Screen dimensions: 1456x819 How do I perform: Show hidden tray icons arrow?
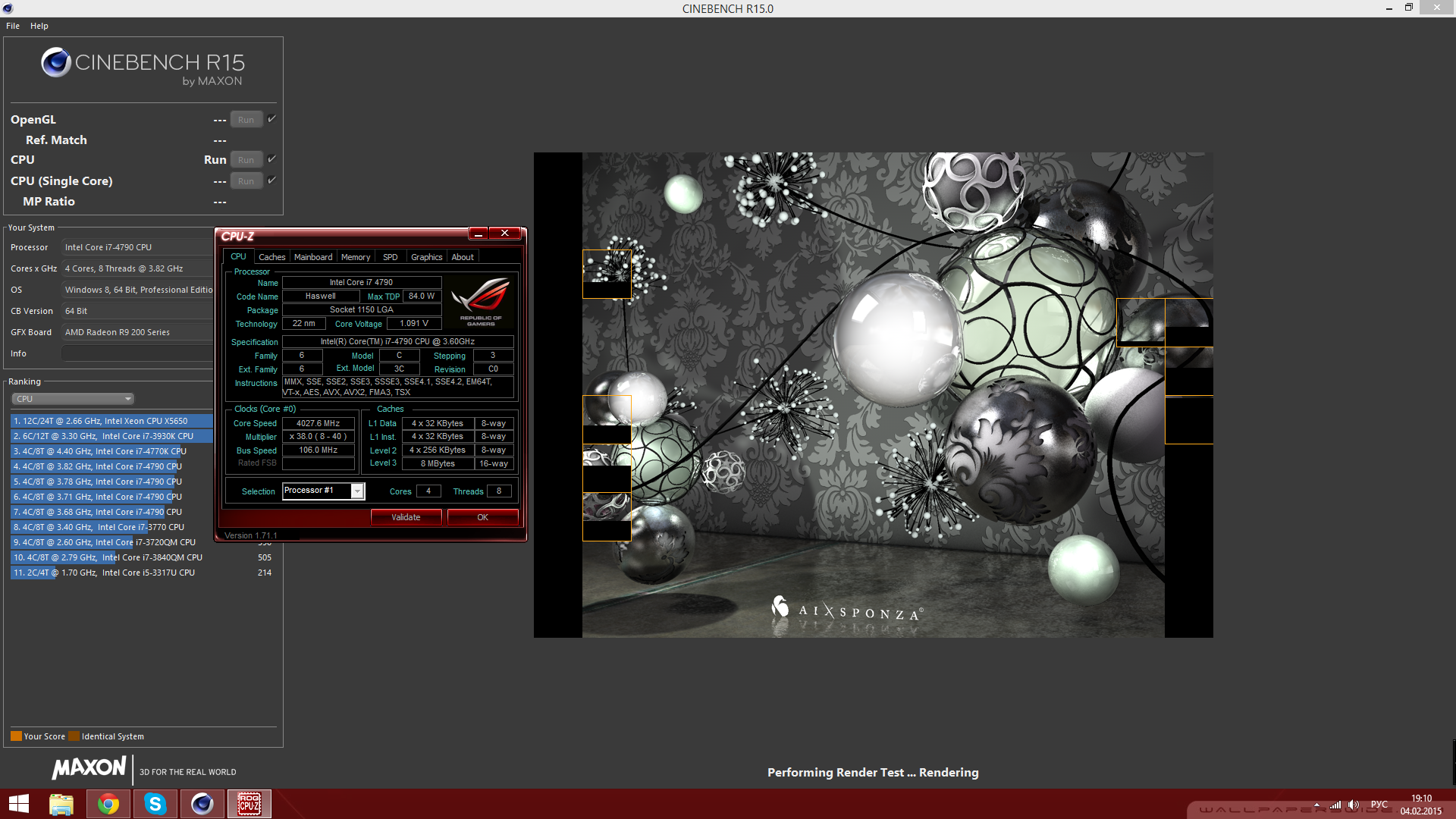[1316, 805]
